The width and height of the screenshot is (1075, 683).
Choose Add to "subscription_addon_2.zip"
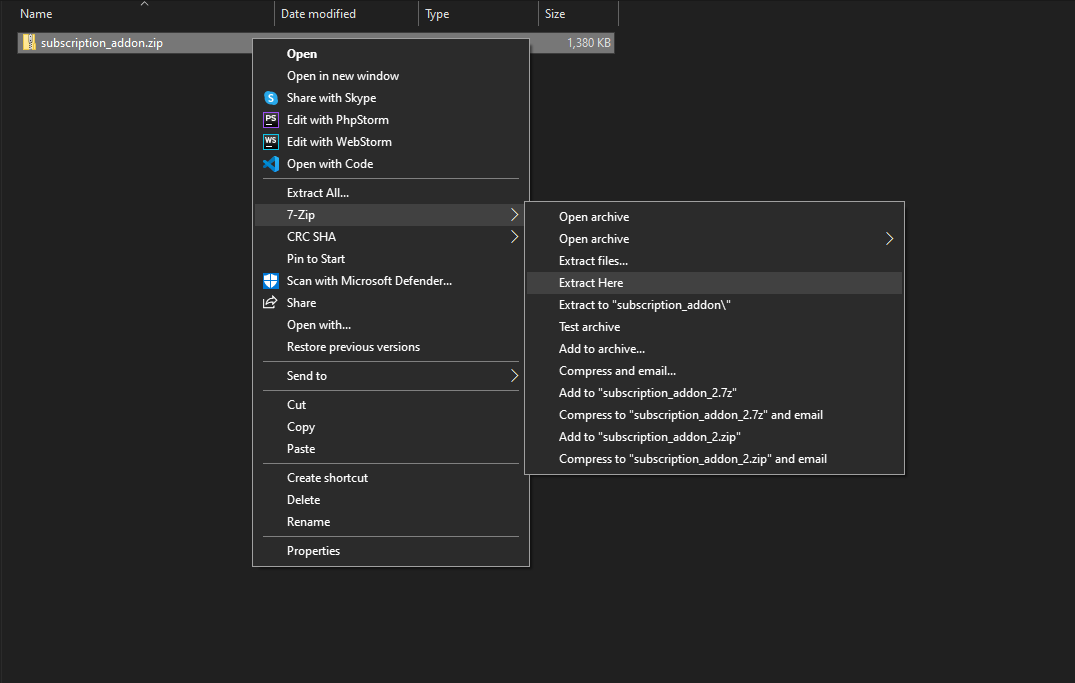pyautogui.click(x=649, y=437)
